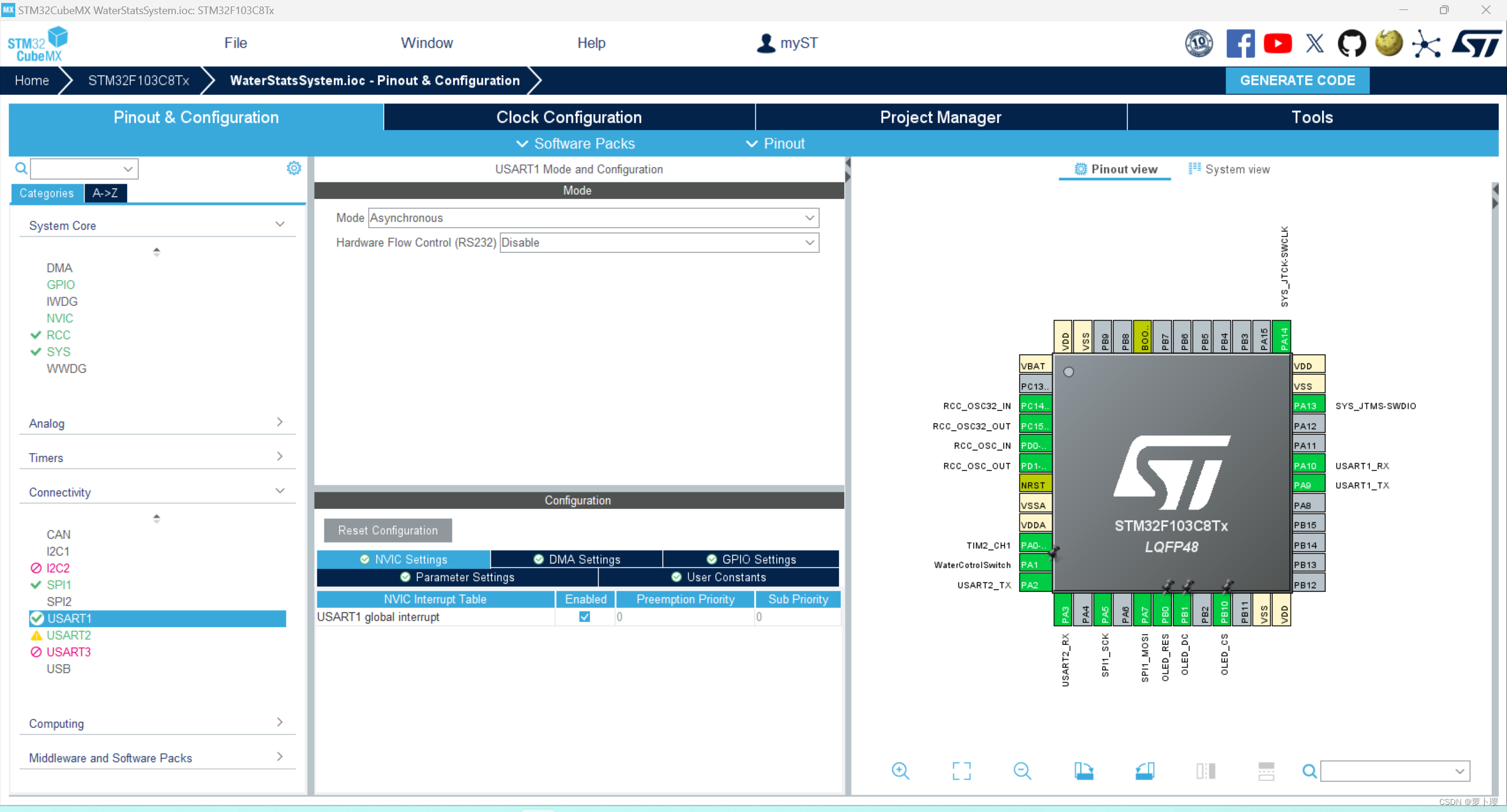Toggle USART1 global interrupt enabled checkbox
This screenshot has height=812, width=1507.
pos(585,617)
